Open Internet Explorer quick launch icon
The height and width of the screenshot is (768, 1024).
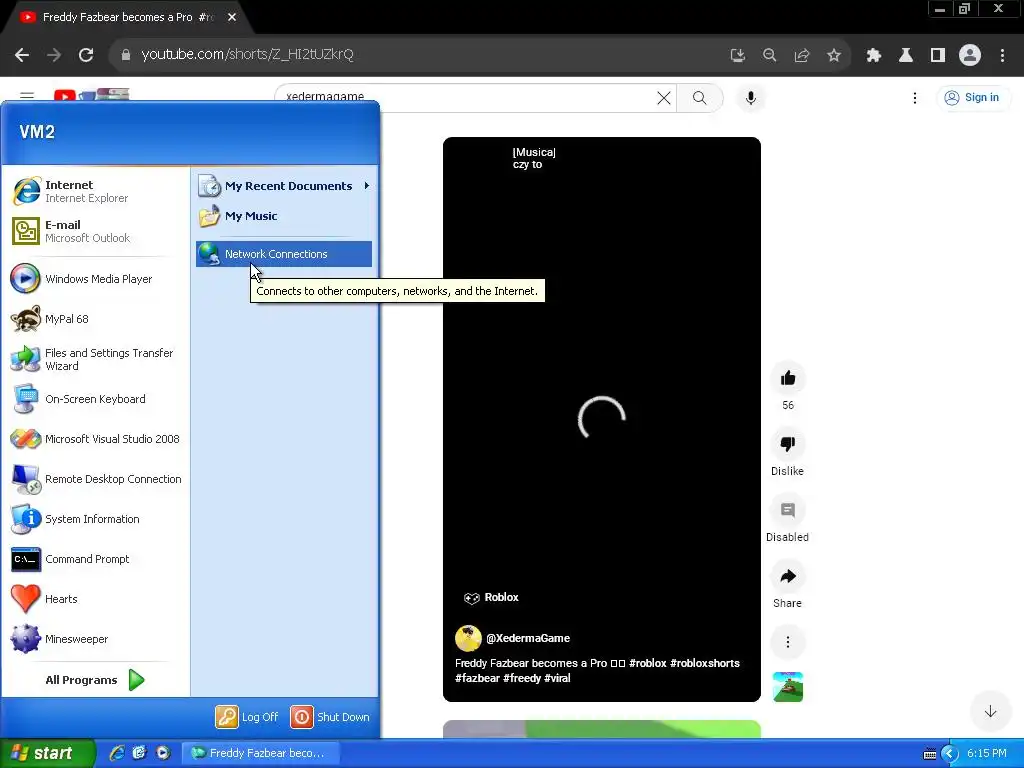(x=117, y=753)
